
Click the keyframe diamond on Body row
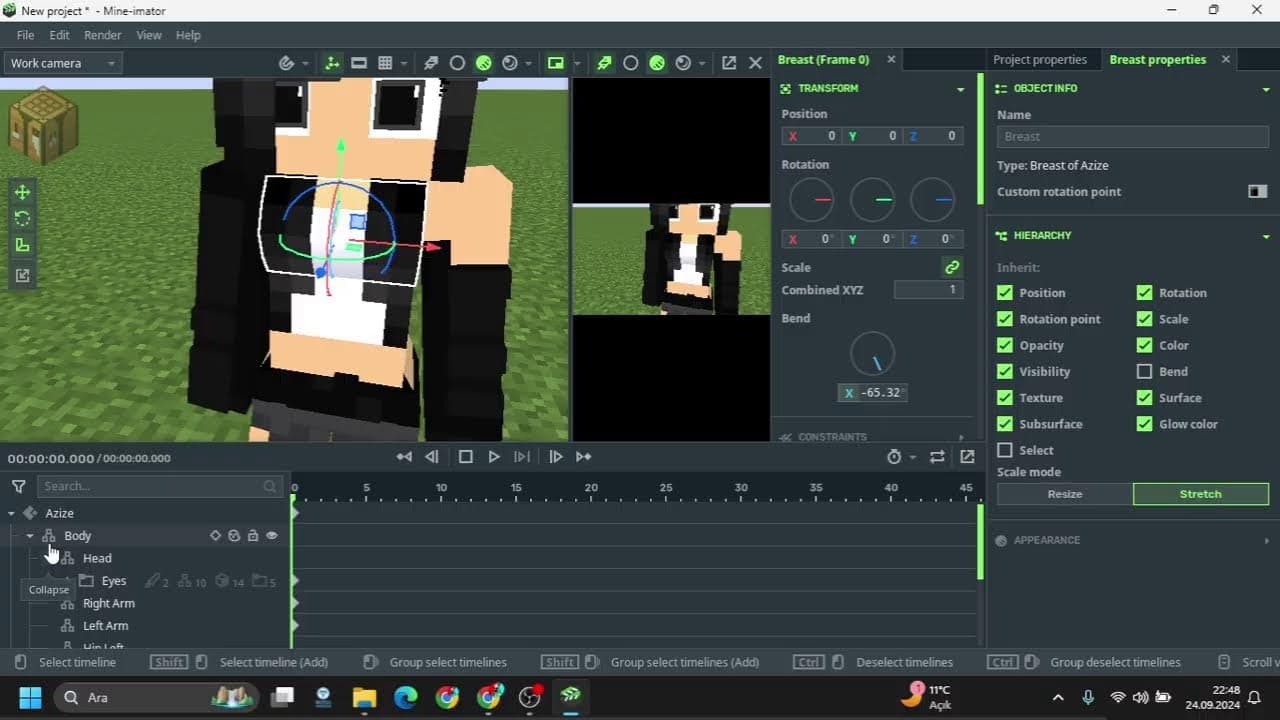tap(215, 536)
